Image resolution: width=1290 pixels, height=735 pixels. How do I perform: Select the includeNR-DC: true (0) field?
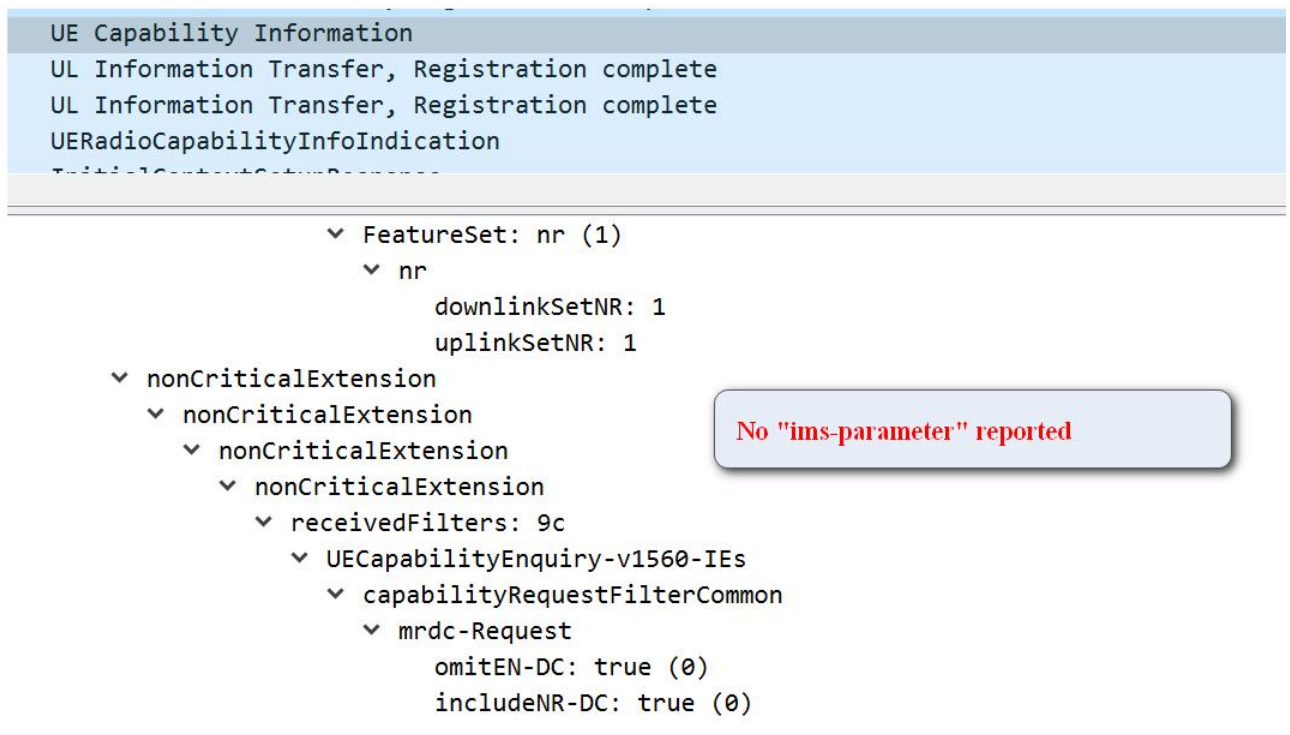[x=592, y=703]
